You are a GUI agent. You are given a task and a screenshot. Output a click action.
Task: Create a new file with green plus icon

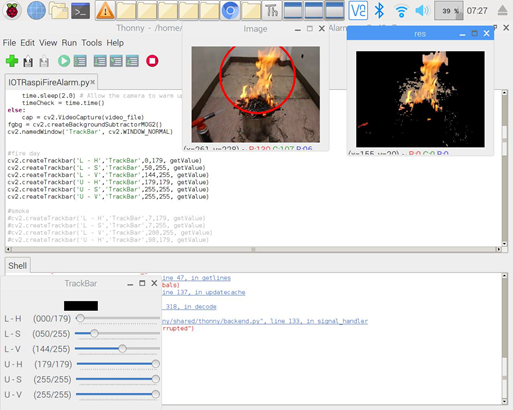click(12, 61)
